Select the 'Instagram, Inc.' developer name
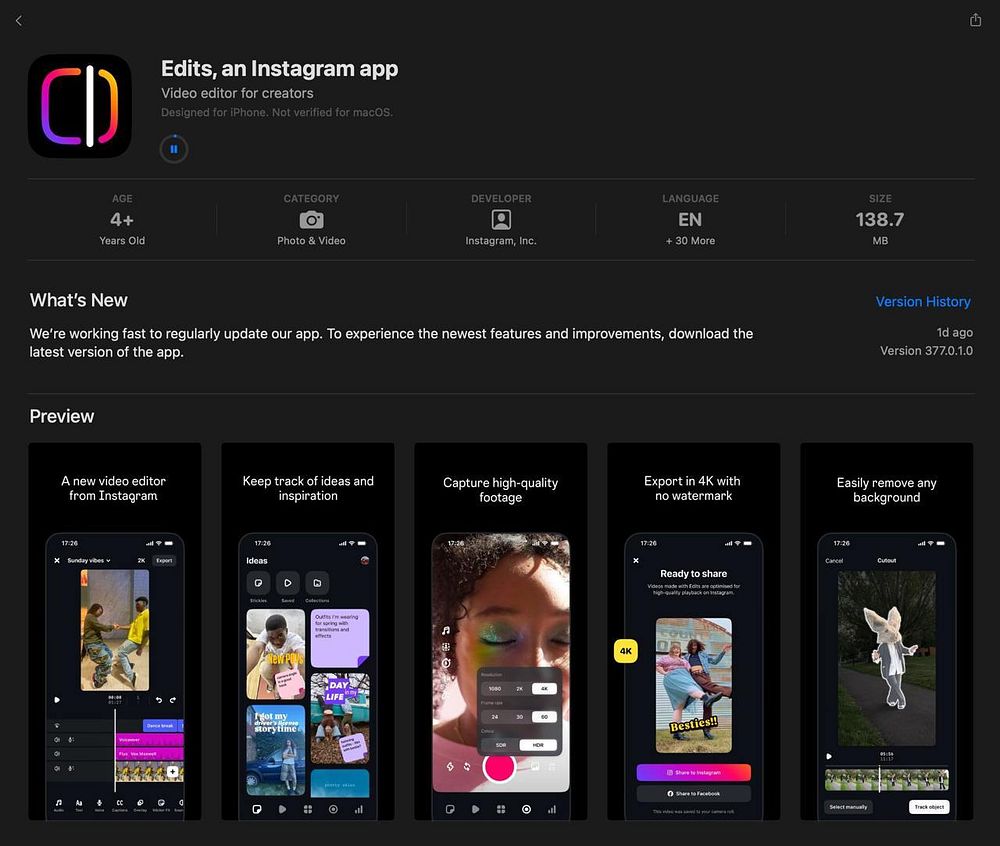 (x=501, y=240)
